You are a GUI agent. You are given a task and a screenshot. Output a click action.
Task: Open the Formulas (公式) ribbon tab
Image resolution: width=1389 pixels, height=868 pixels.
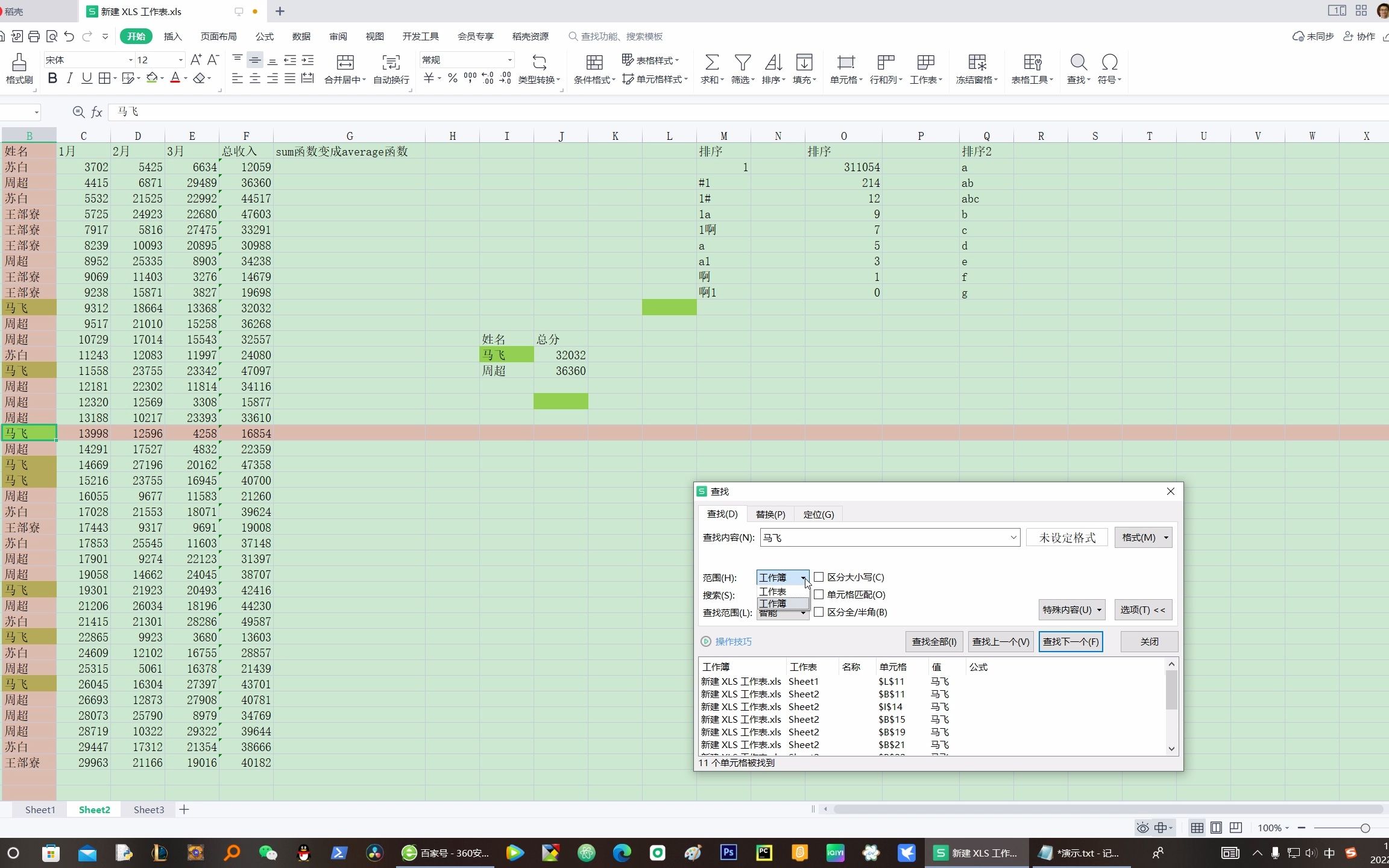265,37
